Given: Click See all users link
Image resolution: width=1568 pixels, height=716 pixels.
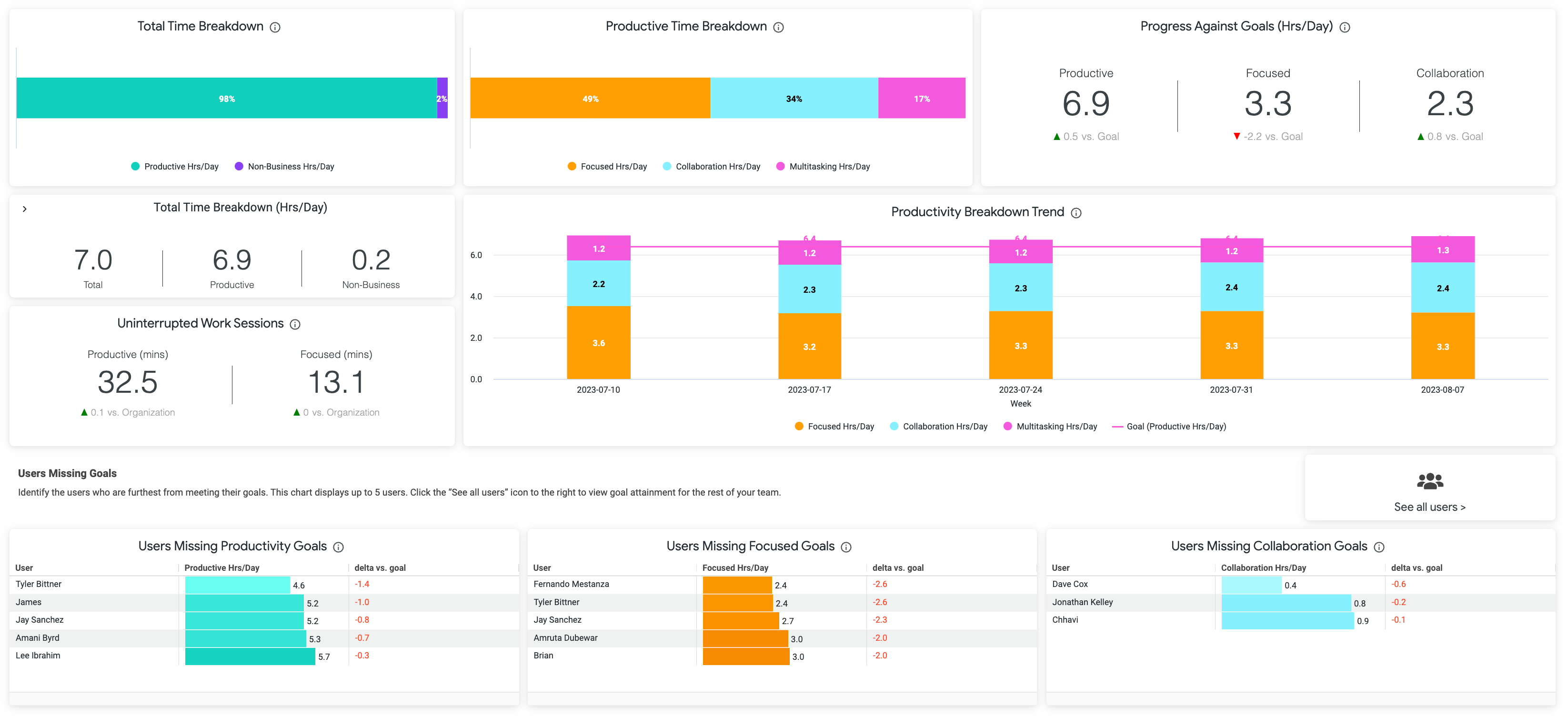Looking at the screenshot, I should click(1429, 507).
